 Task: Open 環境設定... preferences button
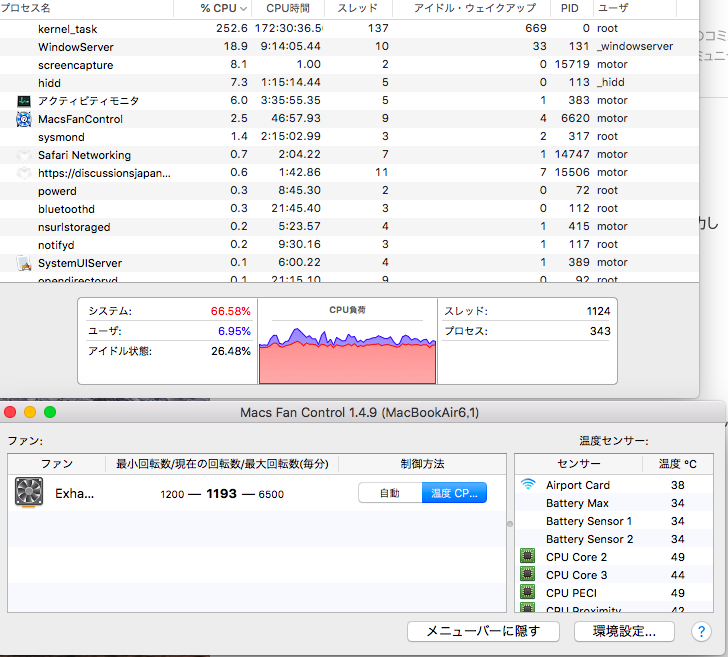coord(624,631)
